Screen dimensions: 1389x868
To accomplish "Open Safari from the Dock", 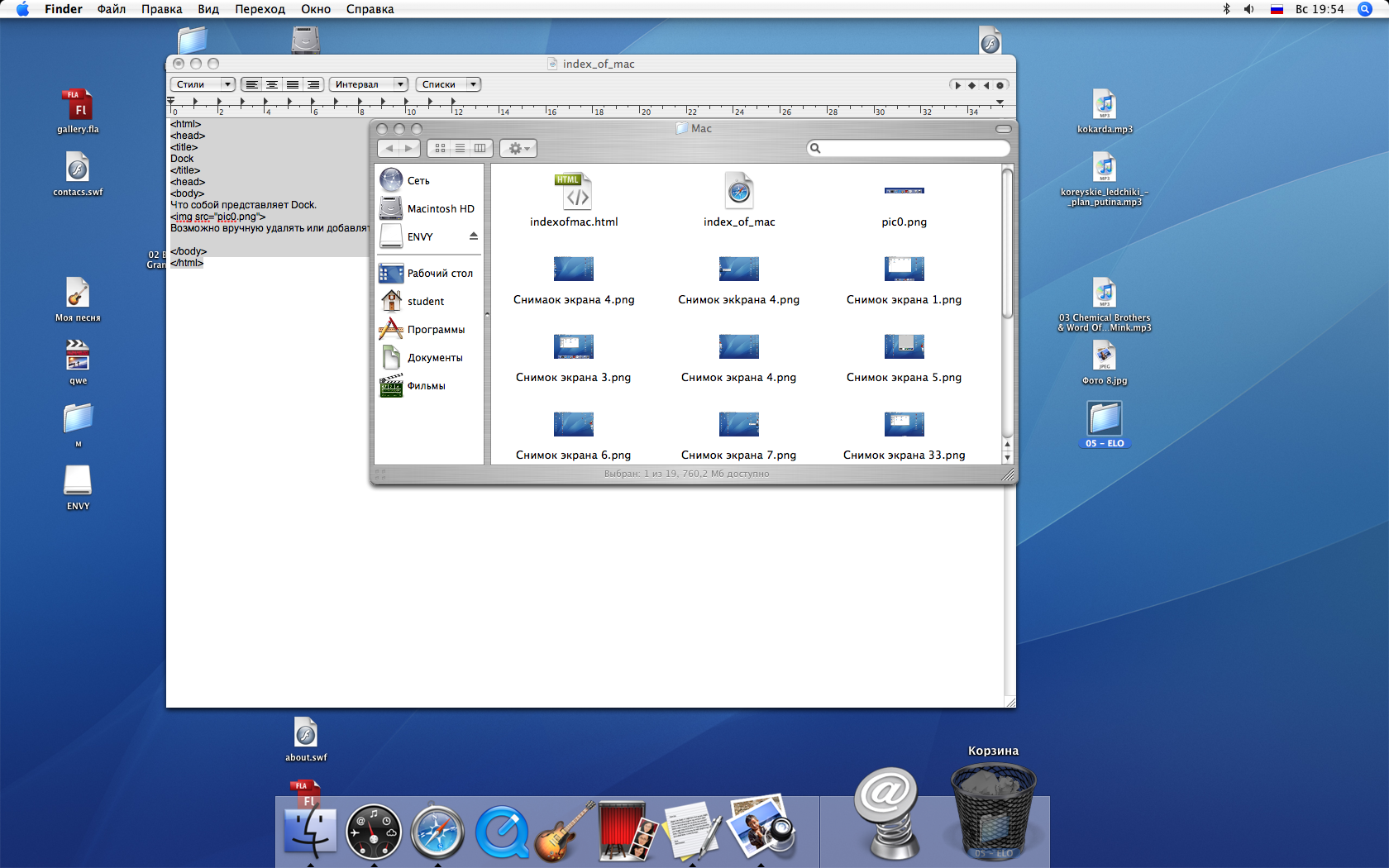I will (437, 831).
